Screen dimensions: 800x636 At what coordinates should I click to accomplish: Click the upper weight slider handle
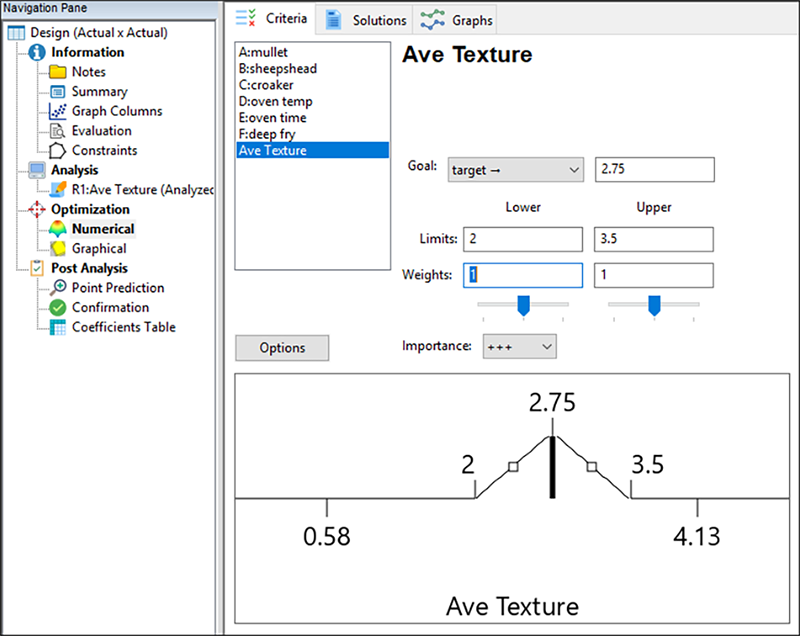coord(654,305)
